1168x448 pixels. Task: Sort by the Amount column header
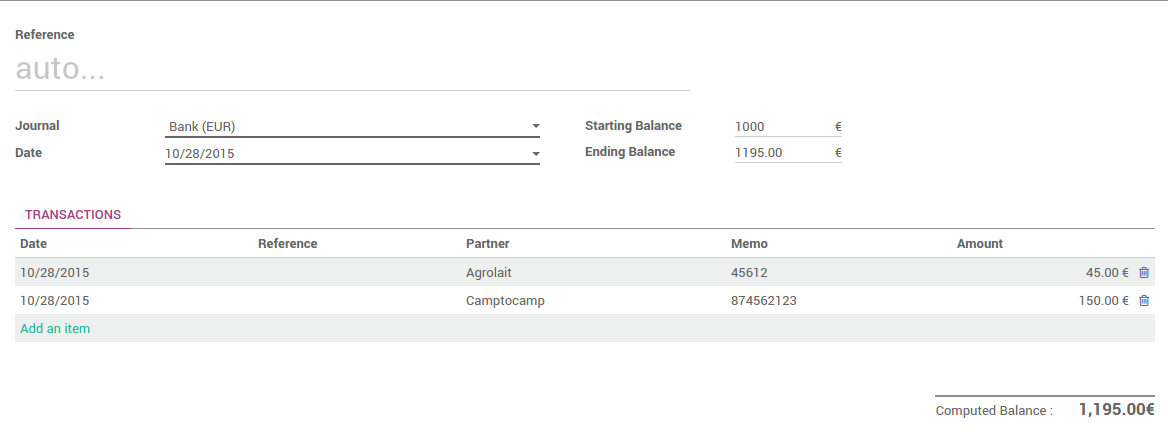coord(980,244)
